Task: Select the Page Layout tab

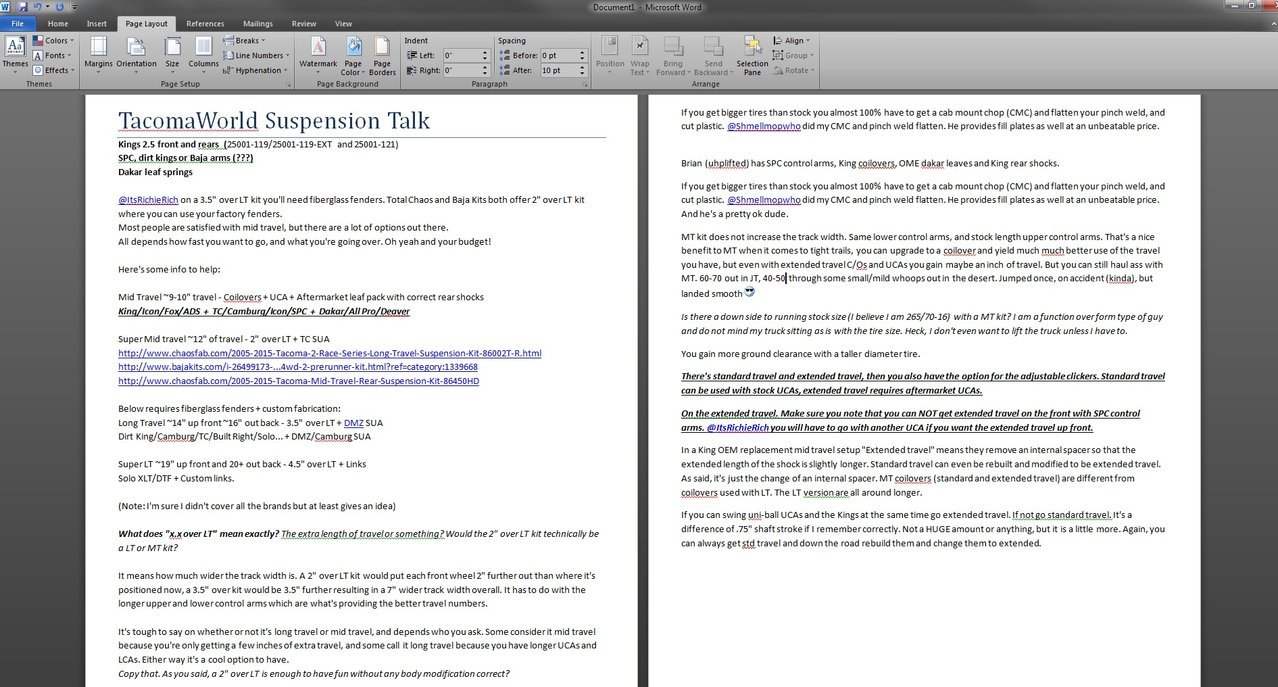Action: [147, 23]
